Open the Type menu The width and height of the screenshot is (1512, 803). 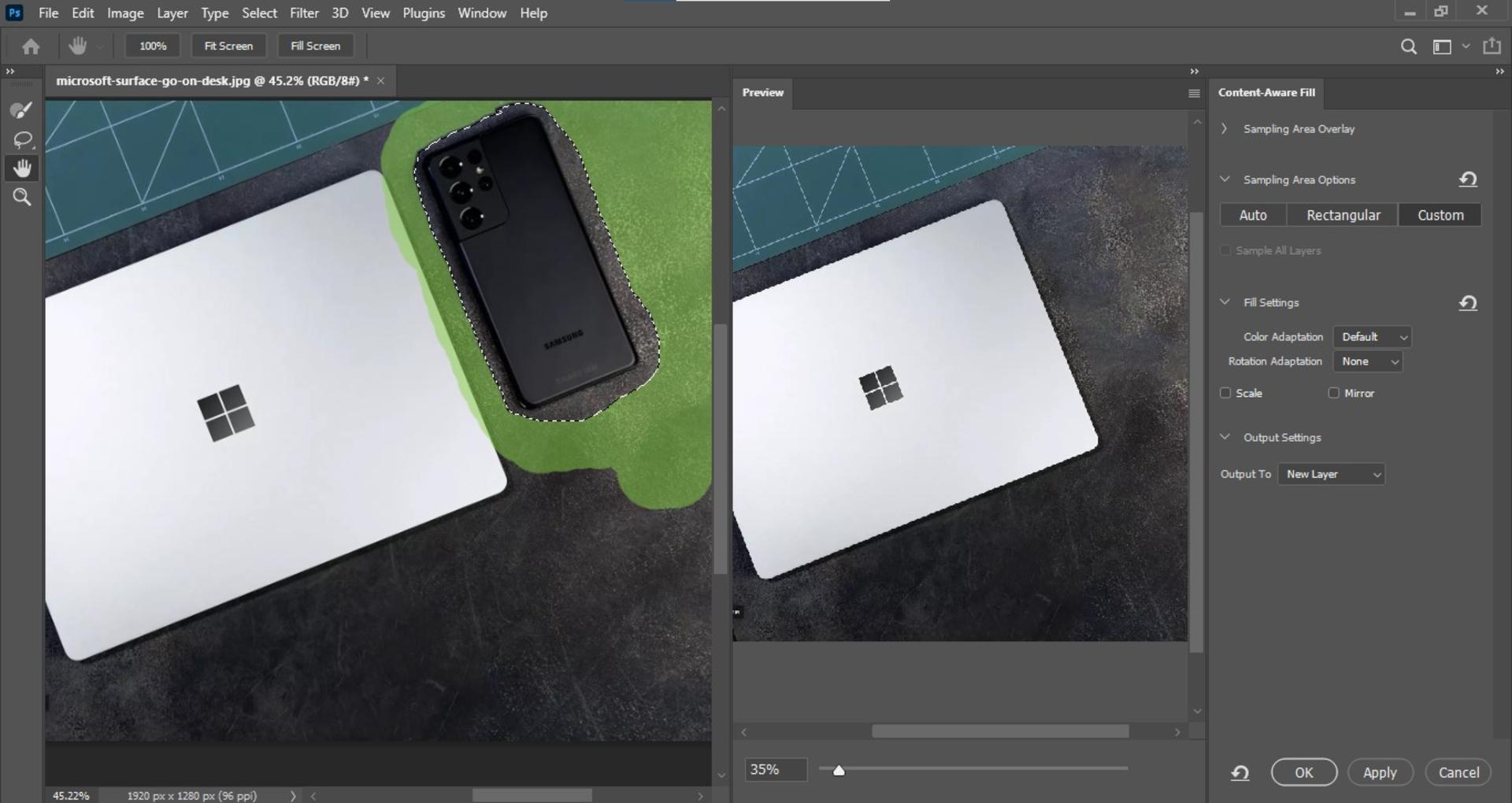(x=214, y=13)
